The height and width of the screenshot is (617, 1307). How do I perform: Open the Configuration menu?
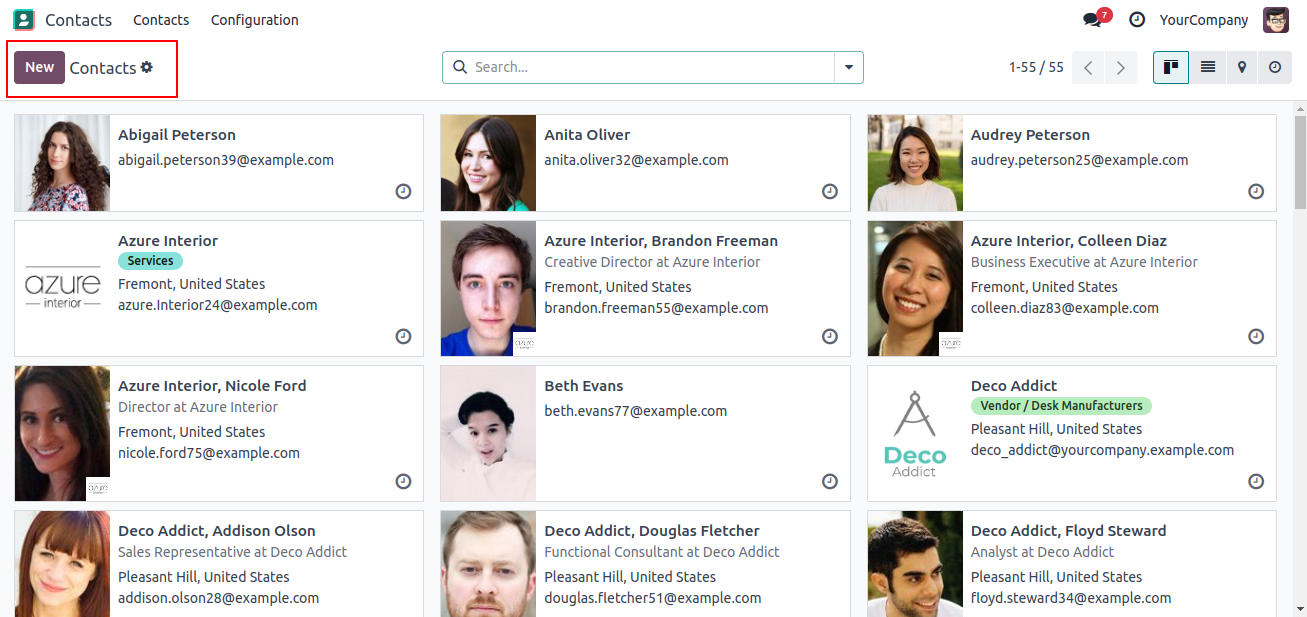[x=254, y=20]
